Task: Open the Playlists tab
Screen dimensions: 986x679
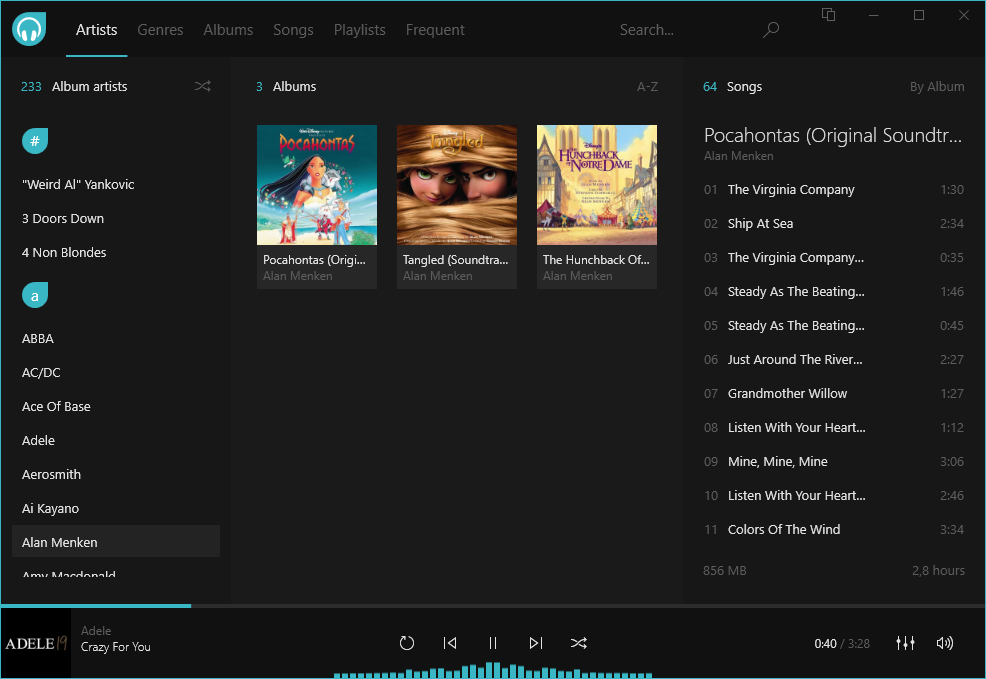Action: (359, 30)
